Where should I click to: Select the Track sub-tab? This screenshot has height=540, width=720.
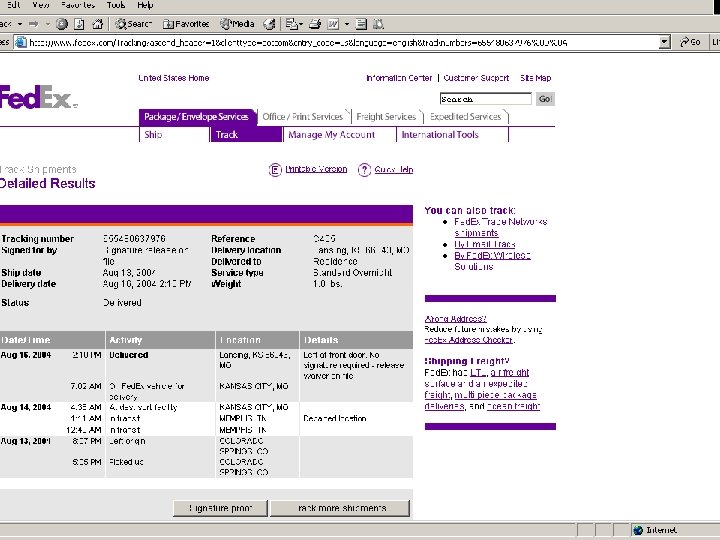(x=246, y=135)
